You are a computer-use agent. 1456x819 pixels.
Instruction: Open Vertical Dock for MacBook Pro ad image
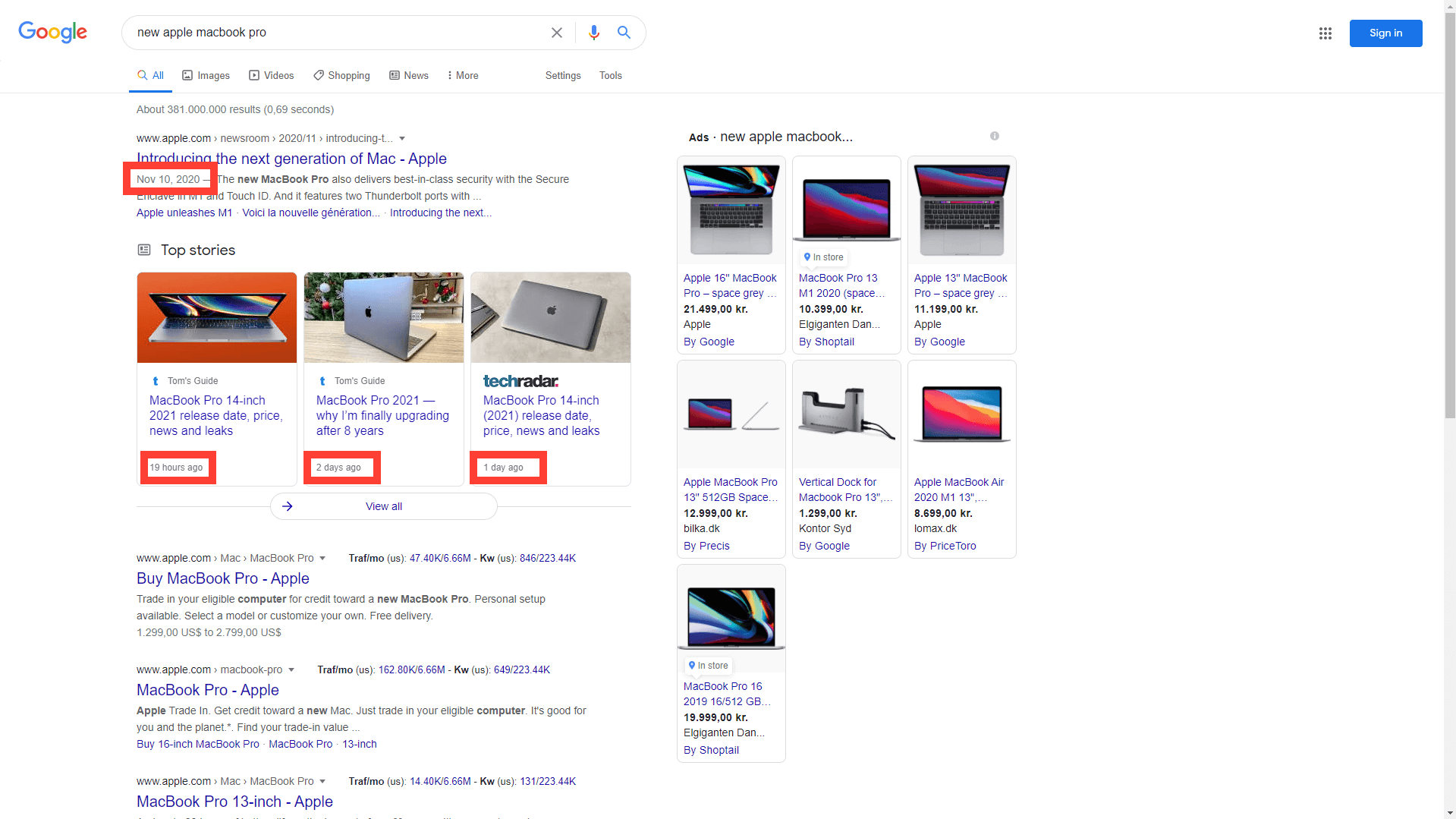click(x=847, y=414)
